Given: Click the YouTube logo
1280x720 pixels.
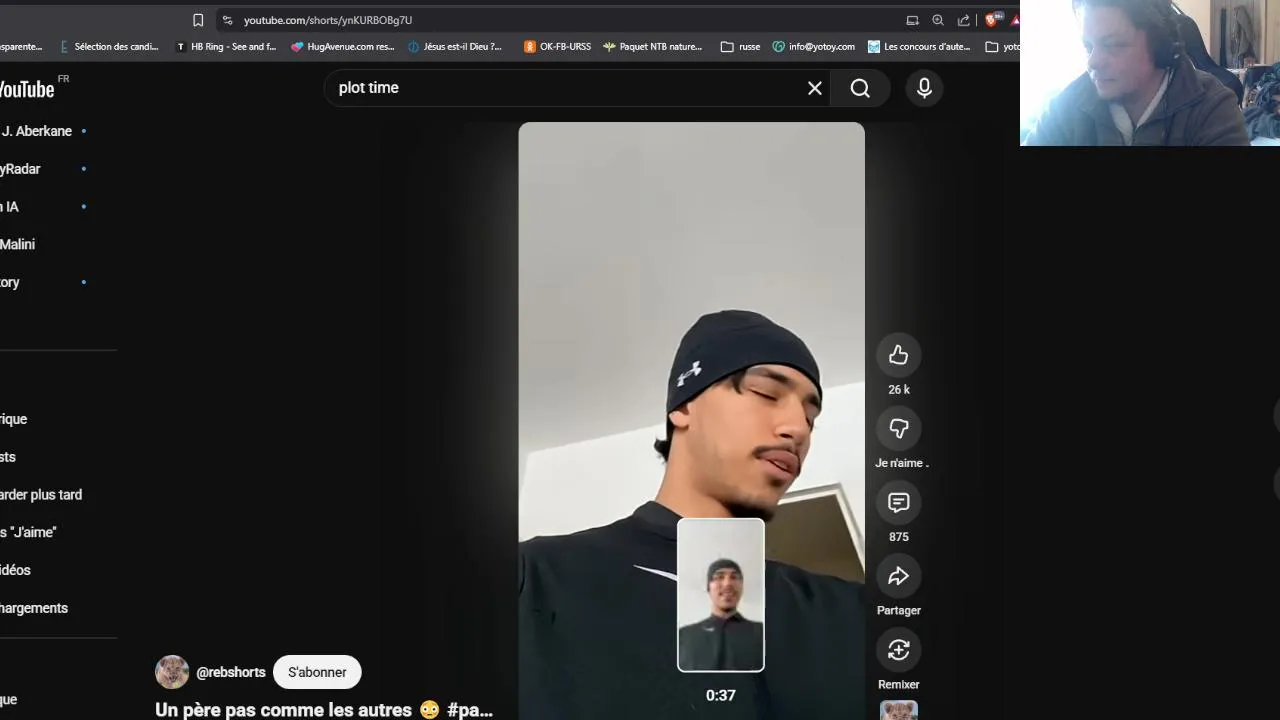Looking at the screenshot, I should pos(27,89).
